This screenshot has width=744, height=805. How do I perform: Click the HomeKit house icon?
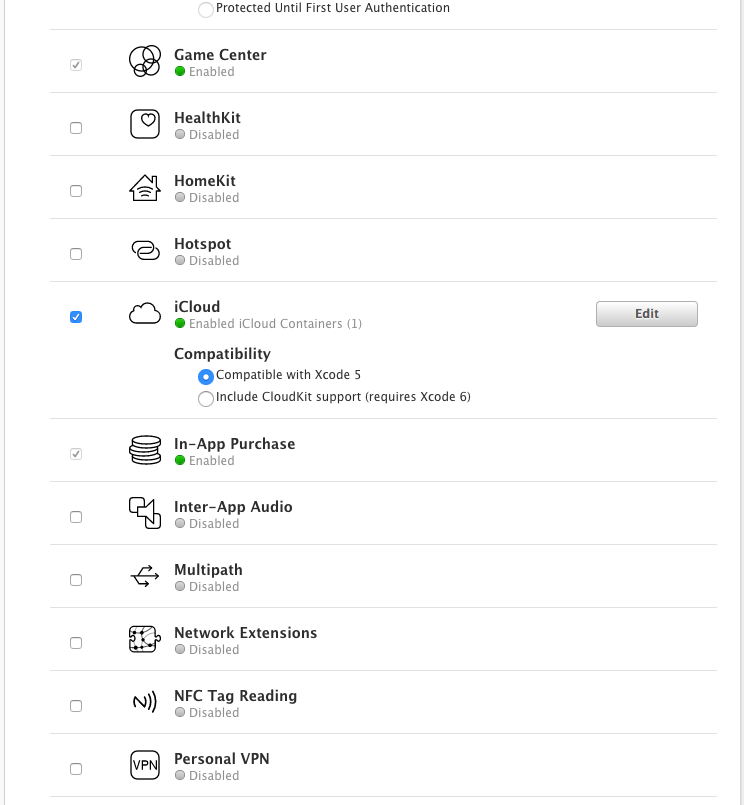coord(145,187)
